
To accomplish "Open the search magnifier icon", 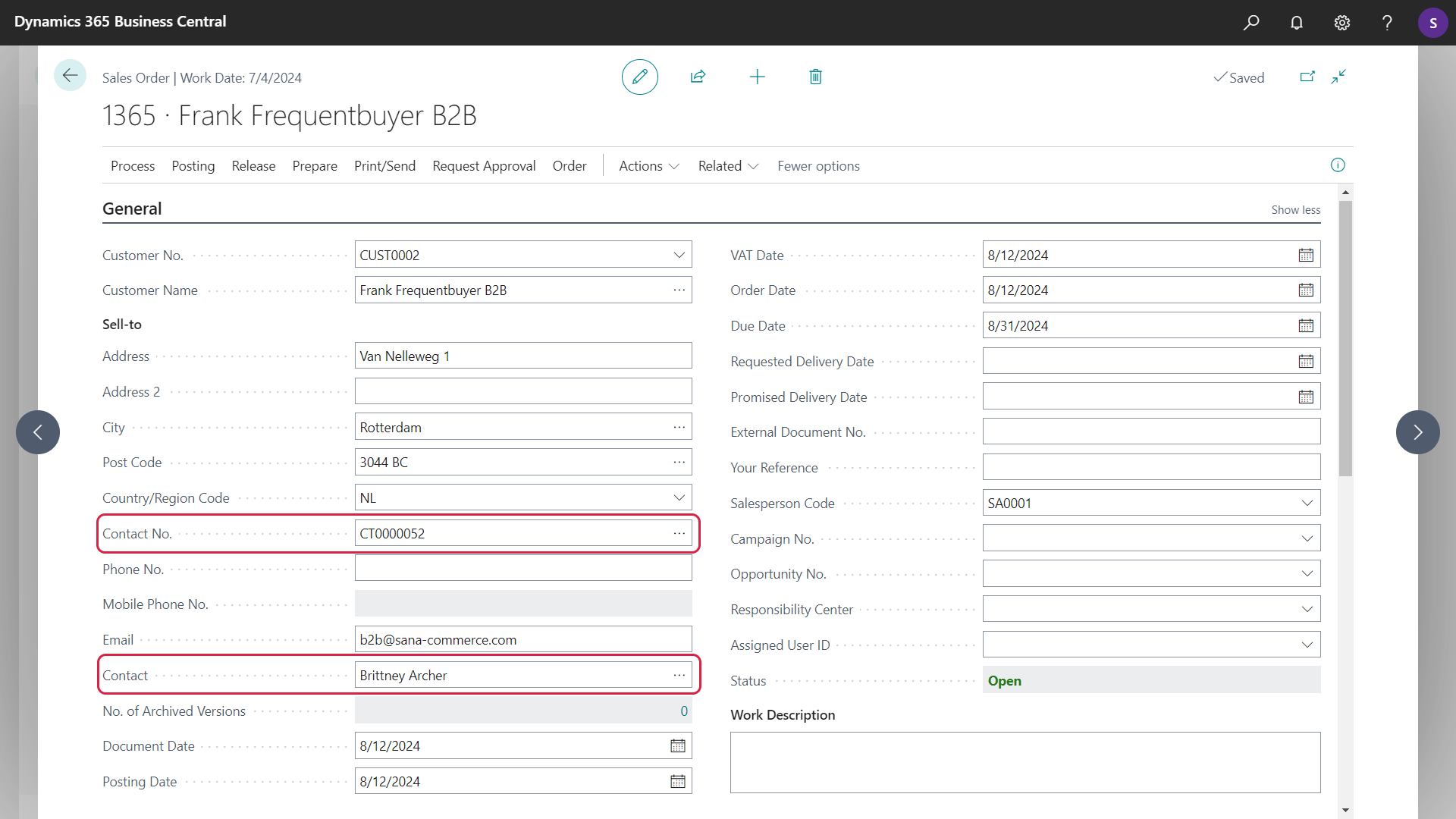I will (x=1251, y=23).
